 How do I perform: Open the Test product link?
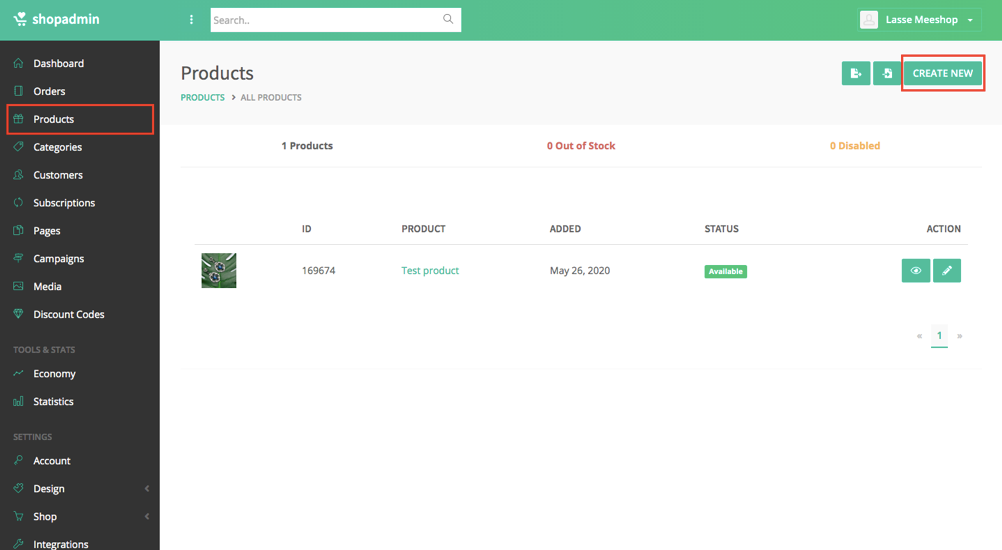pyautogui.click(x=430, y=270)
